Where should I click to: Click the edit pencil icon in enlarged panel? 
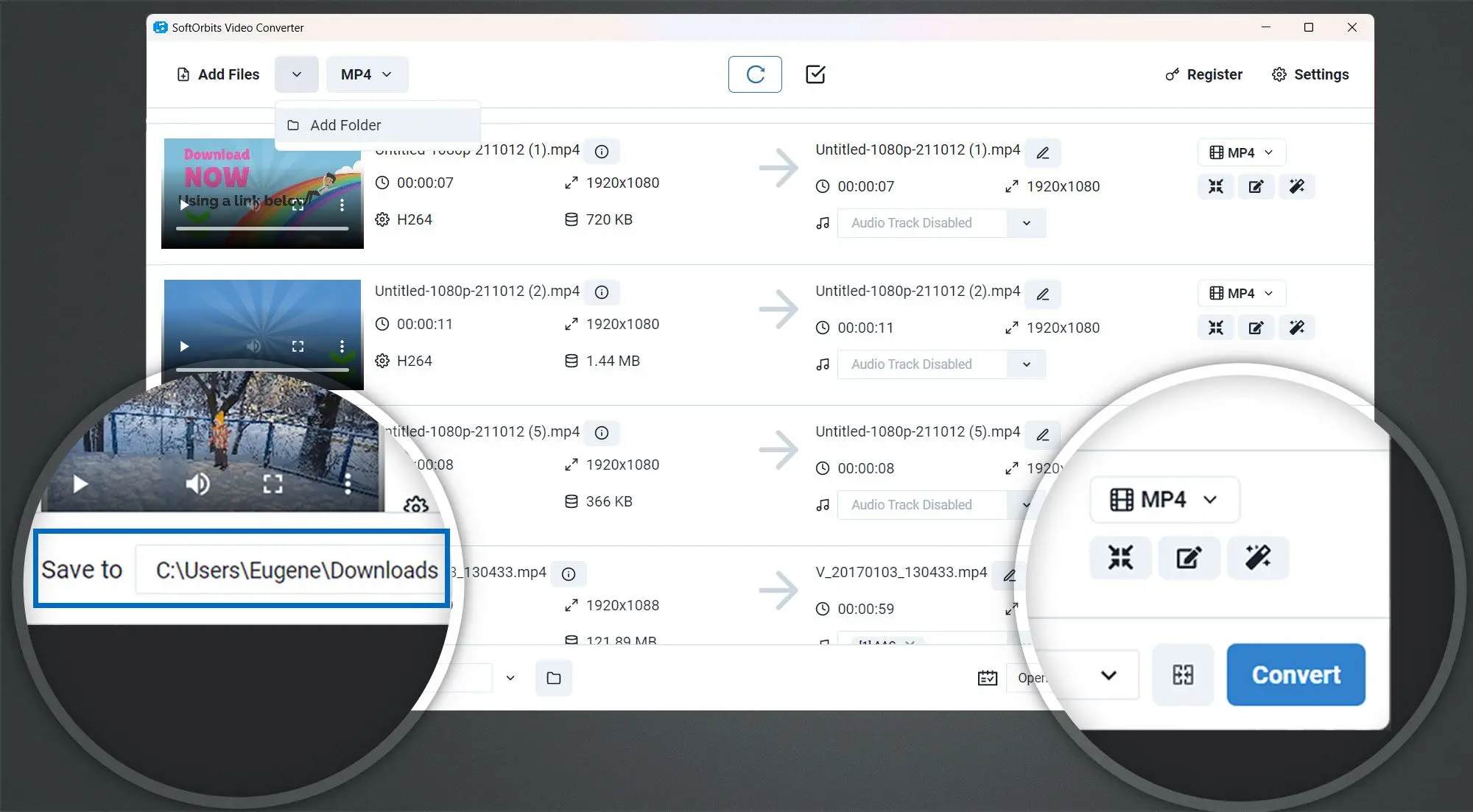click(x=1189, y=558)
